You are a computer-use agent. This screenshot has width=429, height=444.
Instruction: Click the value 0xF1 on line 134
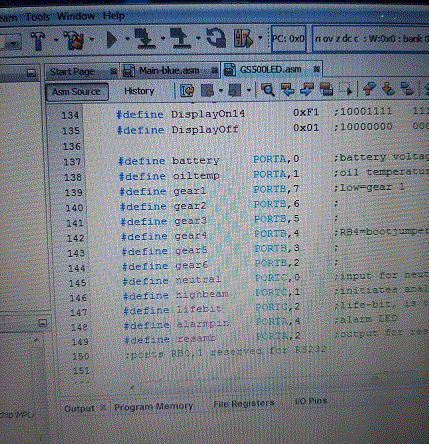pyautogui.click(x=306, y=113)
